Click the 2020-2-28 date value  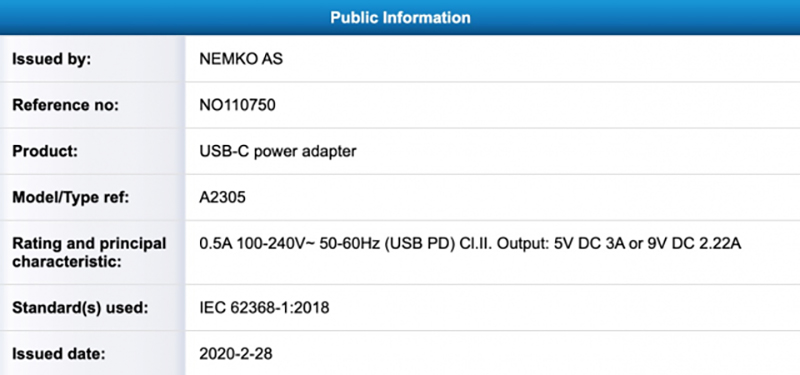(236, 354)
